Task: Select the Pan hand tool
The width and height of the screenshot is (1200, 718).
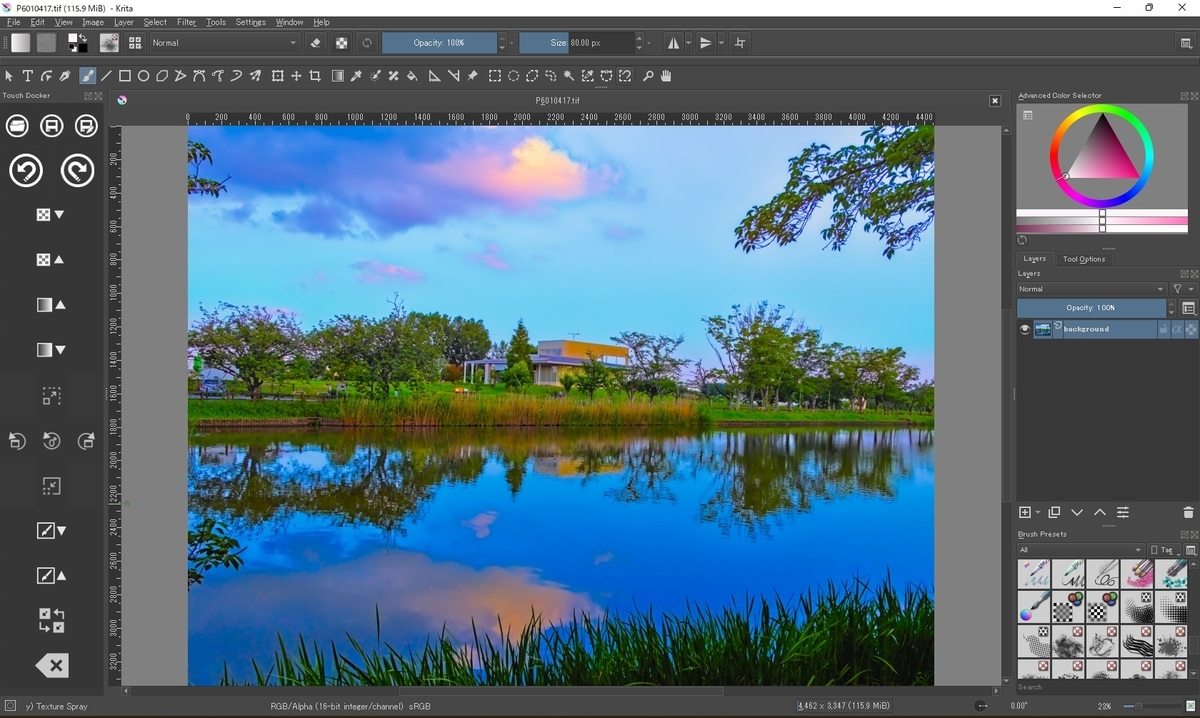Action: pos(666,76)
